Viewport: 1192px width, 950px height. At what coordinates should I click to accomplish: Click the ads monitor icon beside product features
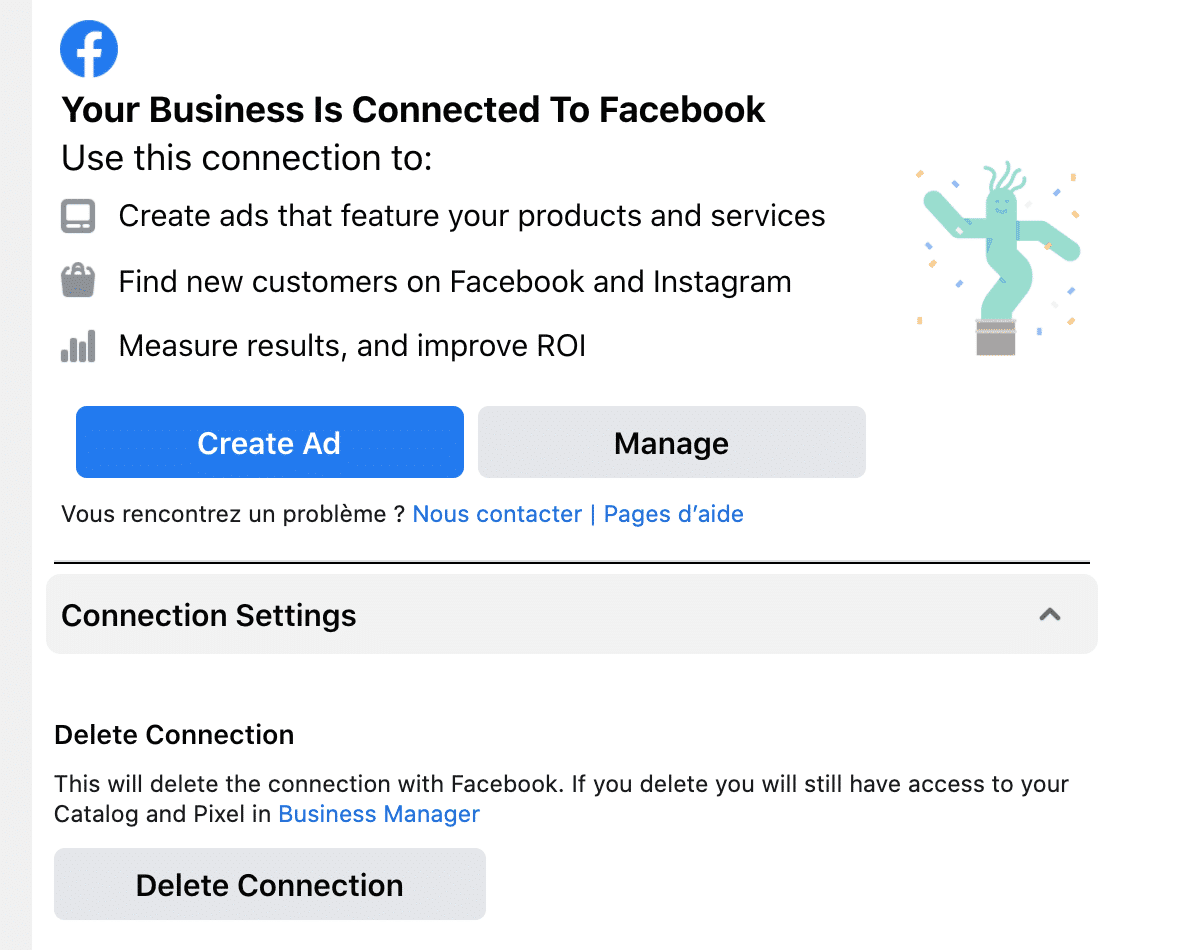tap(78, 215)
